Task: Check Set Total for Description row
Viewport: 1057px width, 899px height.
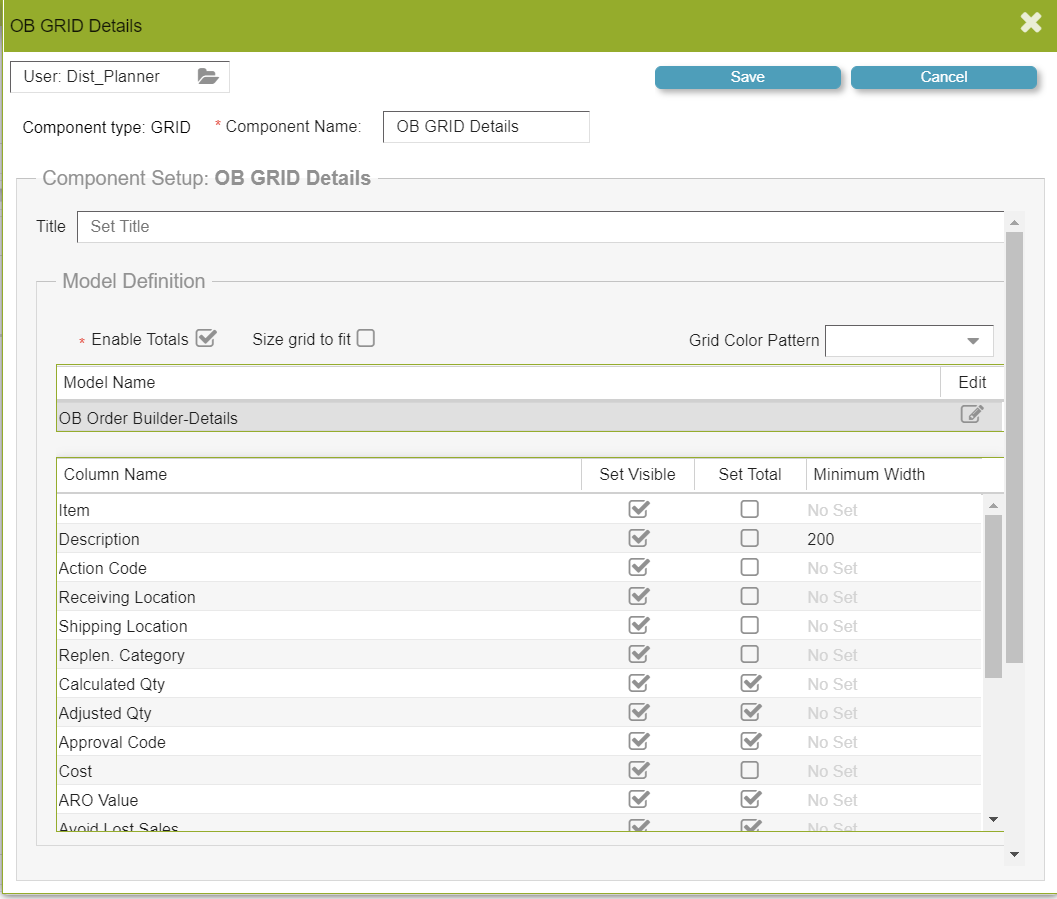Action: click(x=749, y=539)
